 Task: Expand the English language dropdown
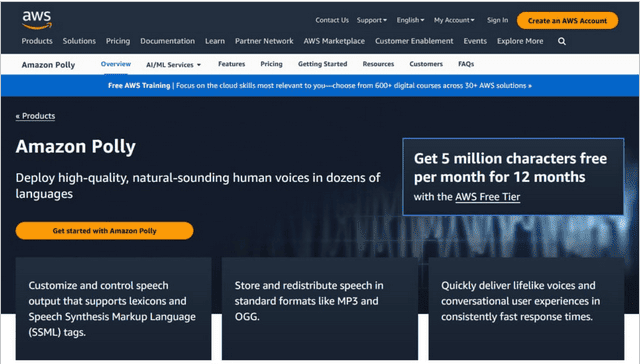point(410,20)
